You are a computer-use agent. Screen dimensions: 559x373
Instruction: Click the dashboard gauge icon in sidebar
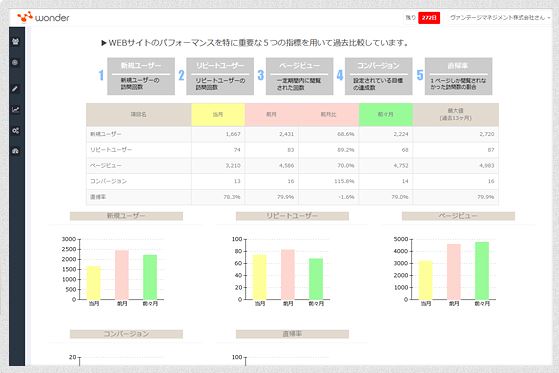pyautogui.click(x=15, y=151)
